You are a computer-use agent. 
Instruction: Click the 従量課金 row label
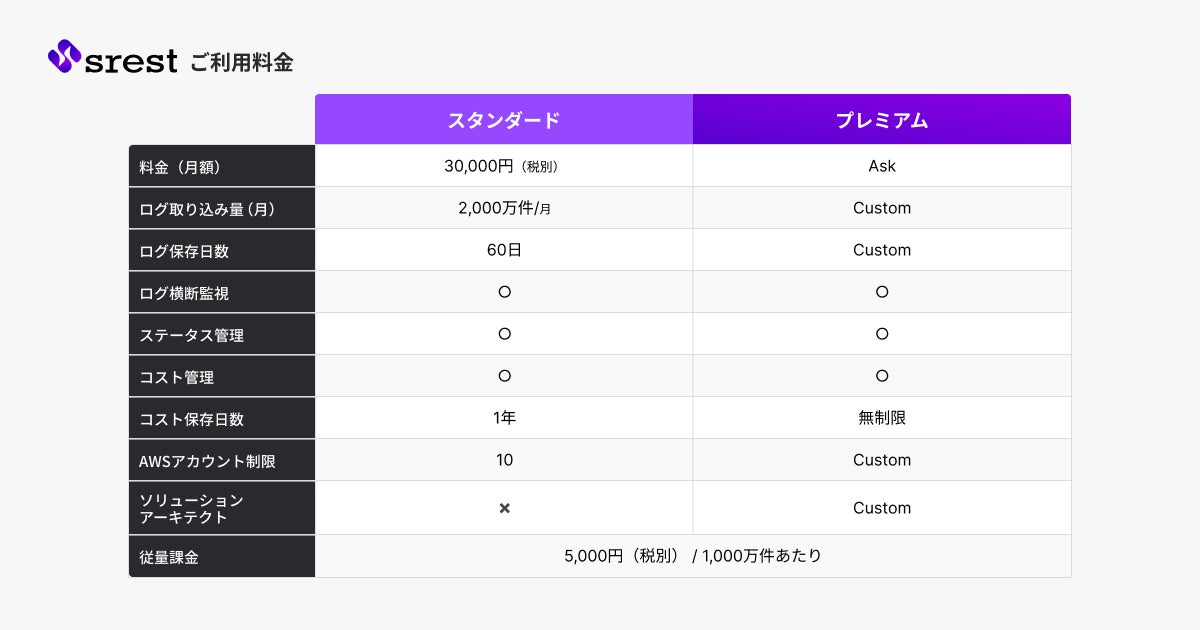[x=169, y=557]
